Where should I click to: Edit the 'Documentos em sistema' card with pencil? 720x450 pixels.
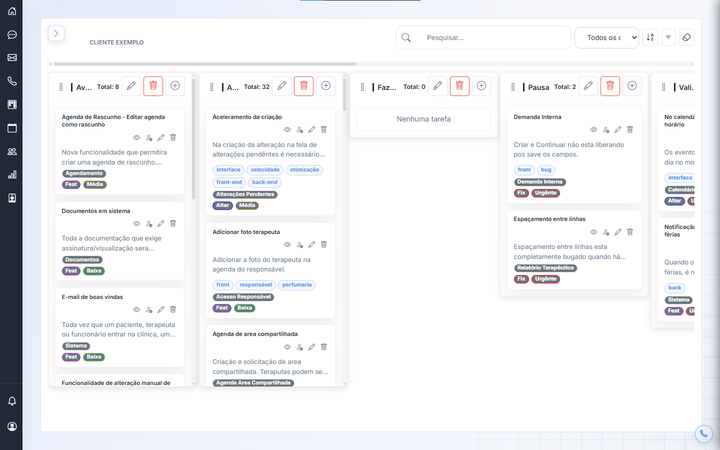[x=161, y=224]
